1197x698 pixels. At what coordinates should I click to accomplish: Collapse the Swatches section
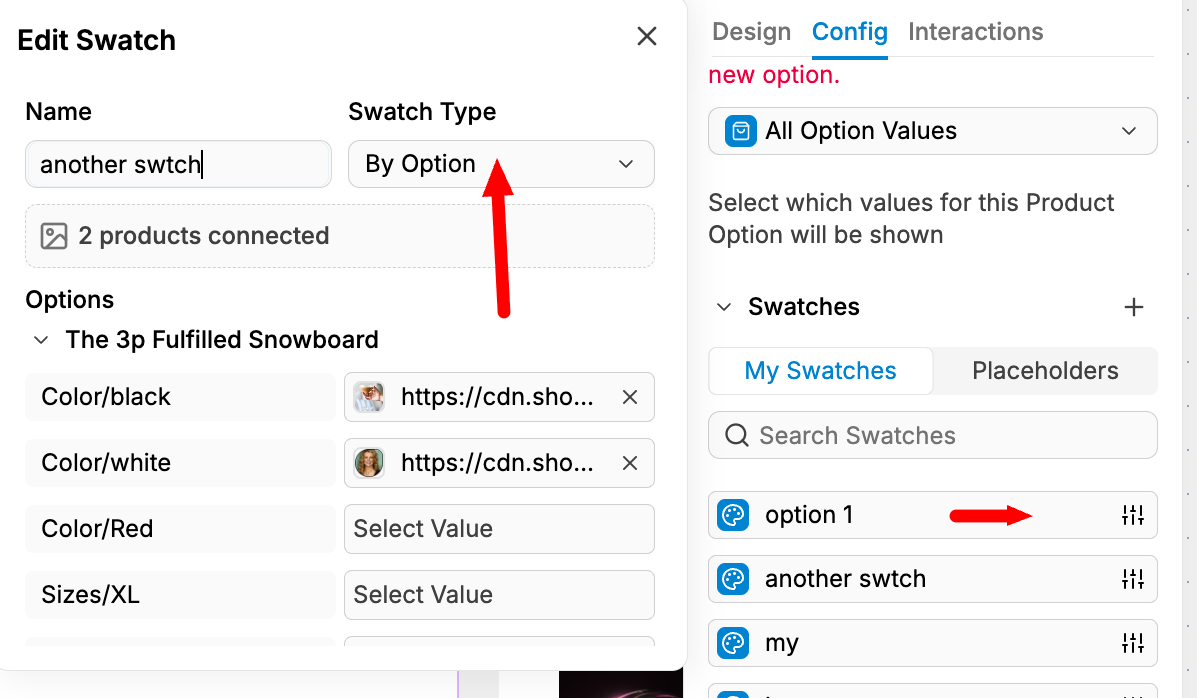(724, 307)
